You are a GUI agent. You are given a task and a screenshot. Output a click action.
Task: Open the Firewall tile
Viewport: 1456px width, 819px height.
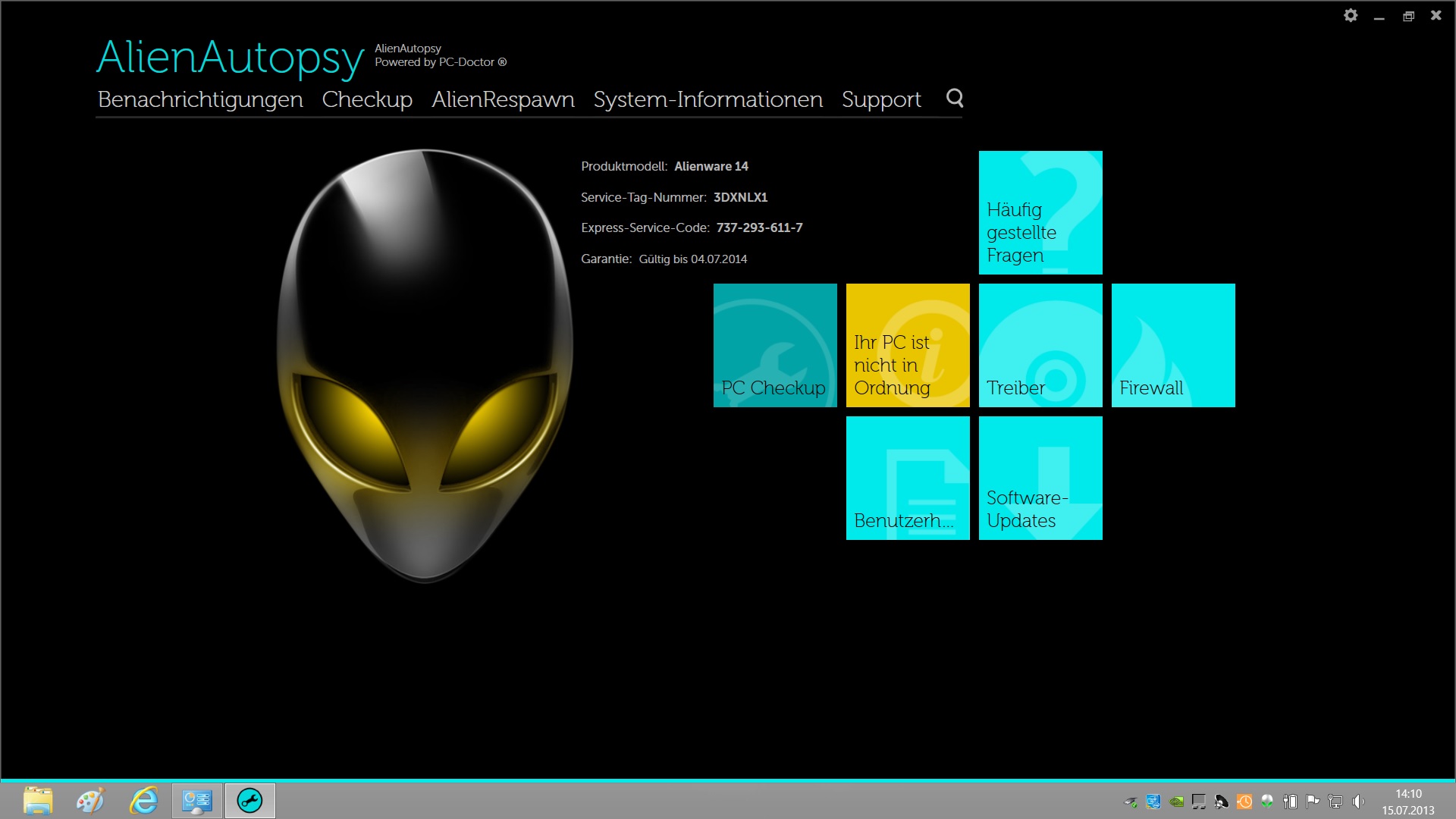(x=1173, y=345)
